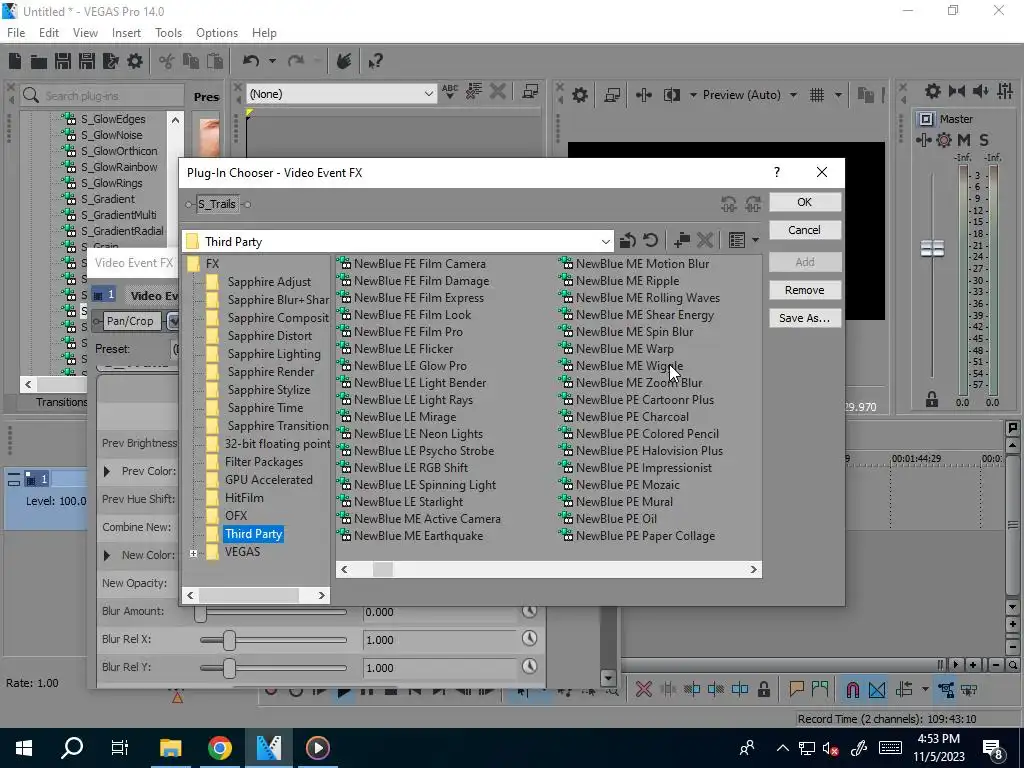Screen dimensions: 1024x768
Task: Select the HitFilm folder in tree
Action: (244, 498)
